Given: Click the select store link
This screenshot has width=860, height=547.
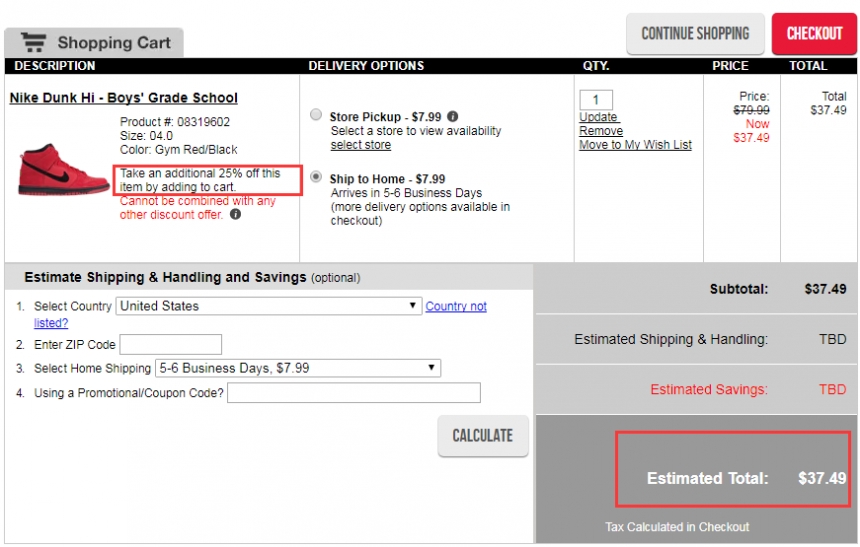Looking at the screenshot, I should pyautogui.click(x=361, y=145).
